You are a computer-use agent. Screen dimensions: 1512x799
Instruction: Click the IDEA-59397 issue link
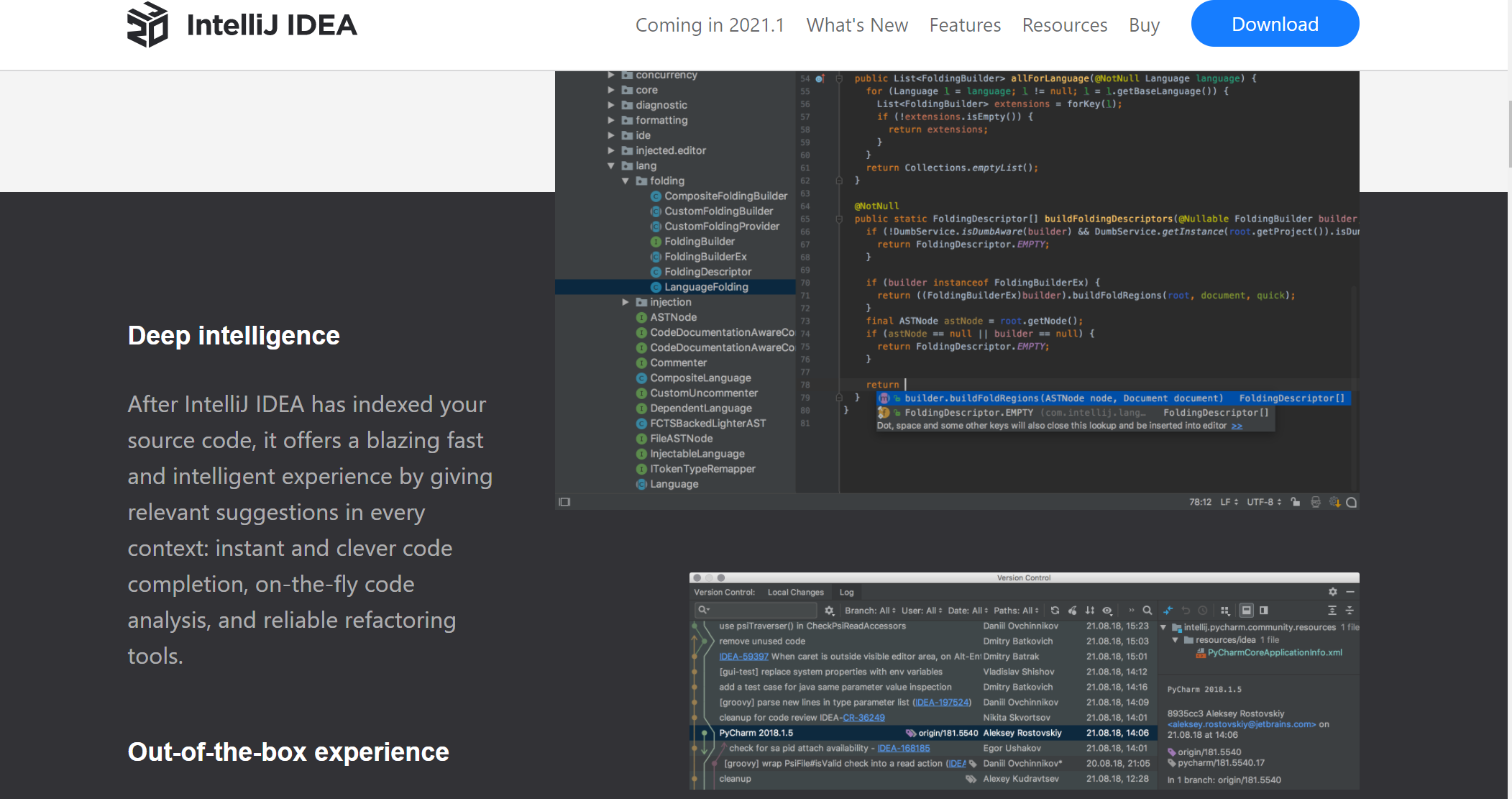click(743, 657)
